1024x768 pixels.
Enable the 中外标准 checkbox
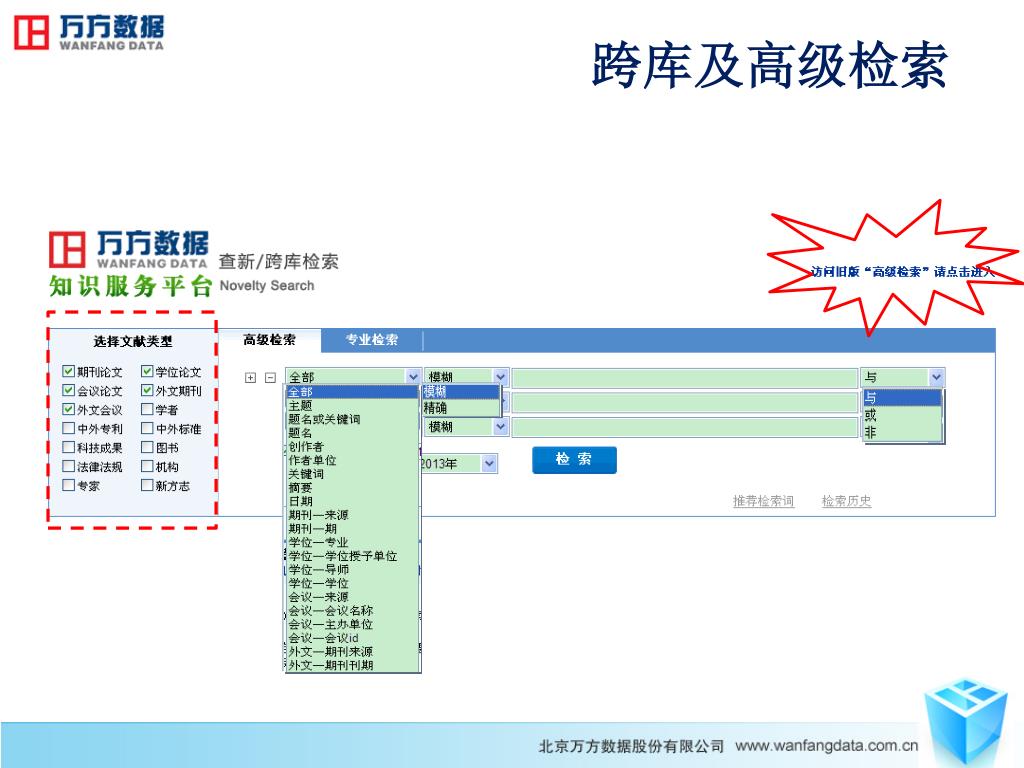(x=147, y=428)
